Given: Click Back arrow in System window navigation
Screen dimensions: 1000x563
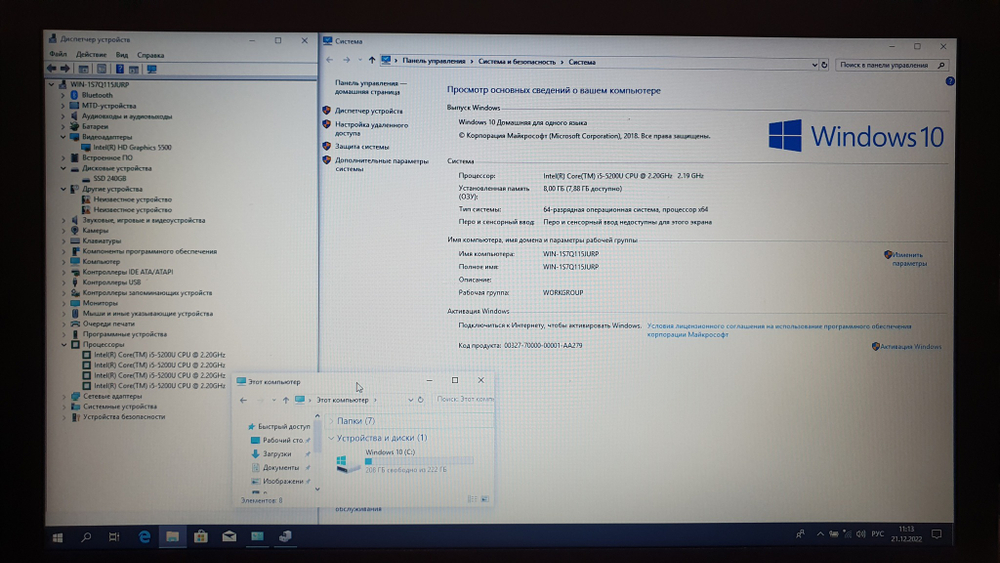Looking at the screenshot, I should point(330,60).
